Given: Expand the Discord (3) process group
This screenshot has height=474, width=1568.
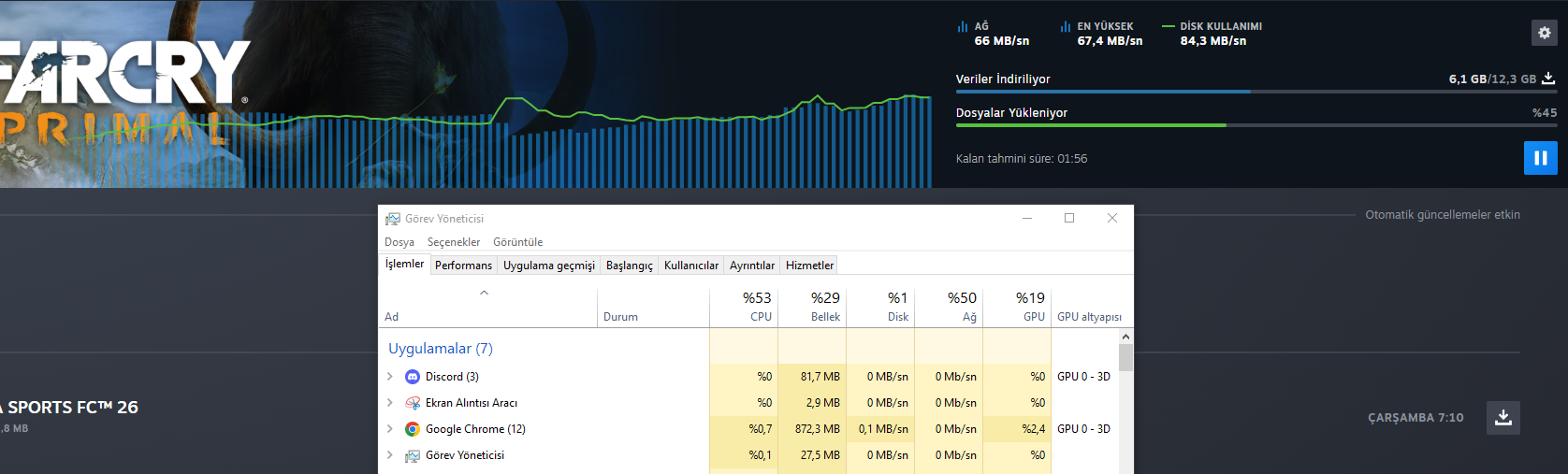Looking at the screenshot, I should (x=390, y=377).
